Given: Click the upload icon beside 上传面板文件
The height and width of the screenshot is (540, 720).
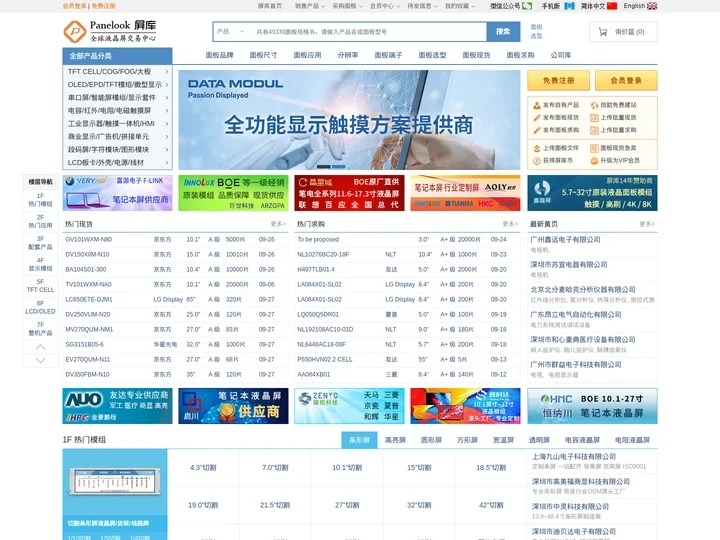Looking at the screenshot, I should click(x=536, y=148).
